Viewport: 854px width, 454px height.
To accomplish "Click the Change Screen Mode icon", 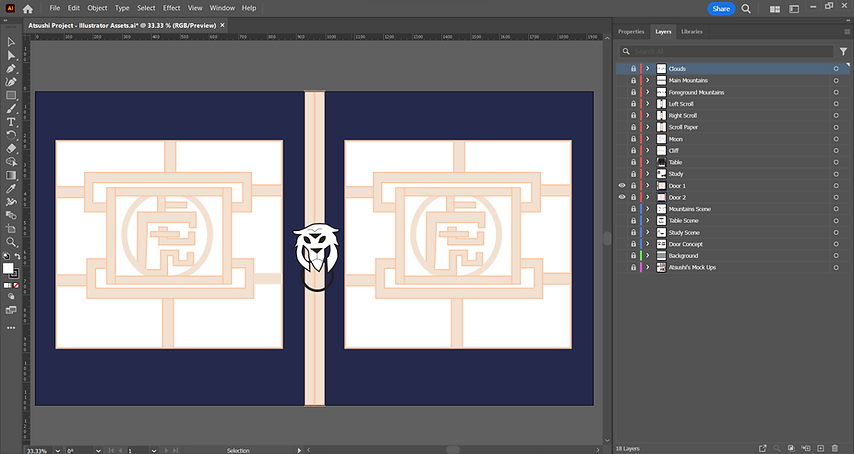I will pos(11,310).
